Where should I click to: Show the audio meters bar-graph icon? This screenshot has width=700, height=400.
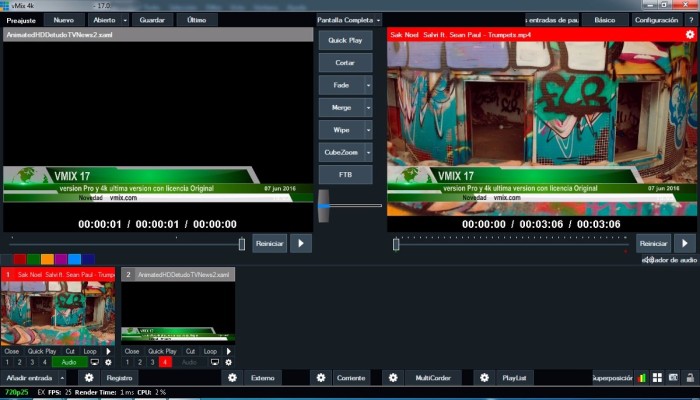click(x=641, y=378)
